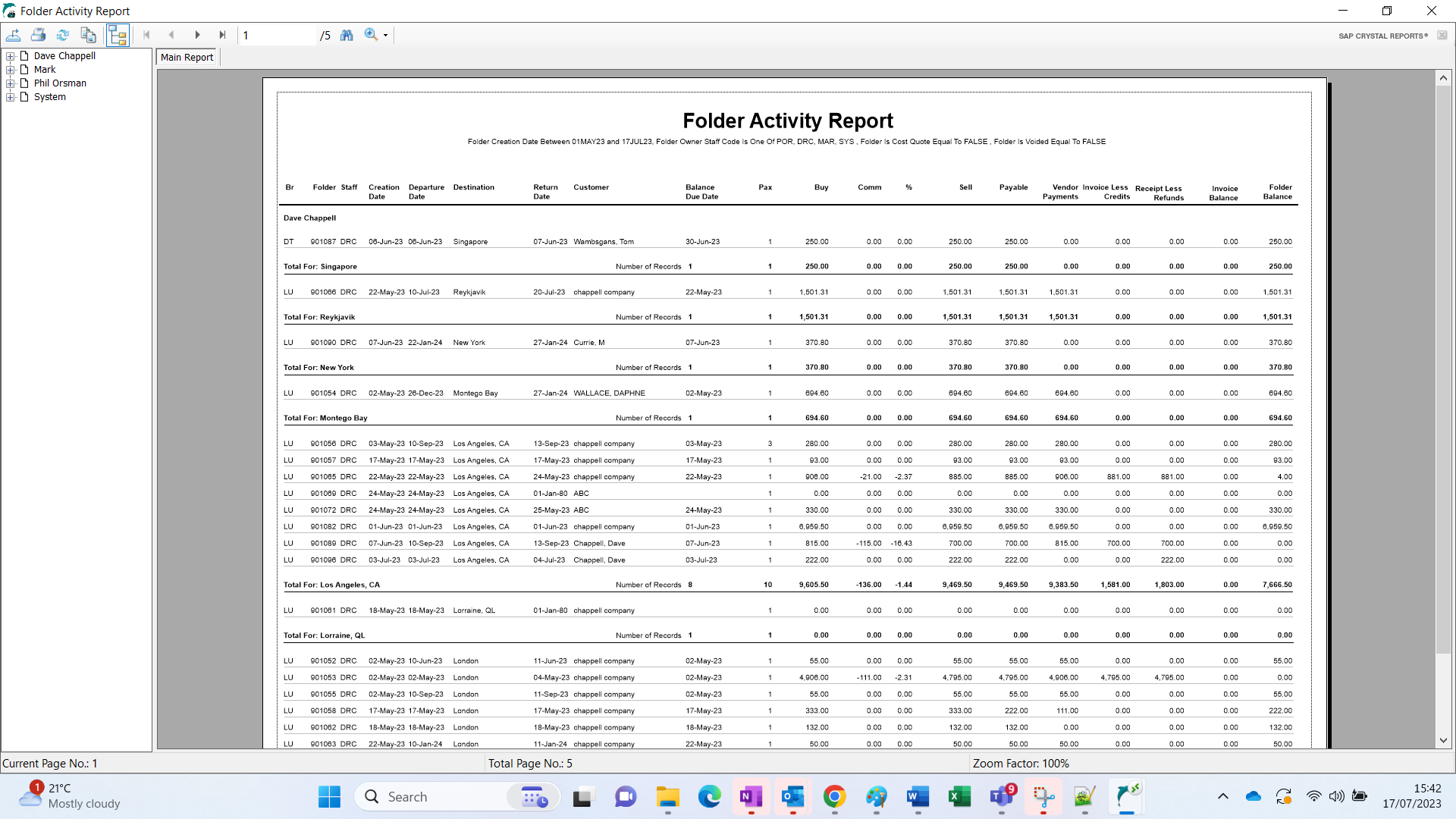Click the volume speaker tray icon
The height and width of the screenshot is (819, 1456).
pyautogui.click(x=1336, y=796)
